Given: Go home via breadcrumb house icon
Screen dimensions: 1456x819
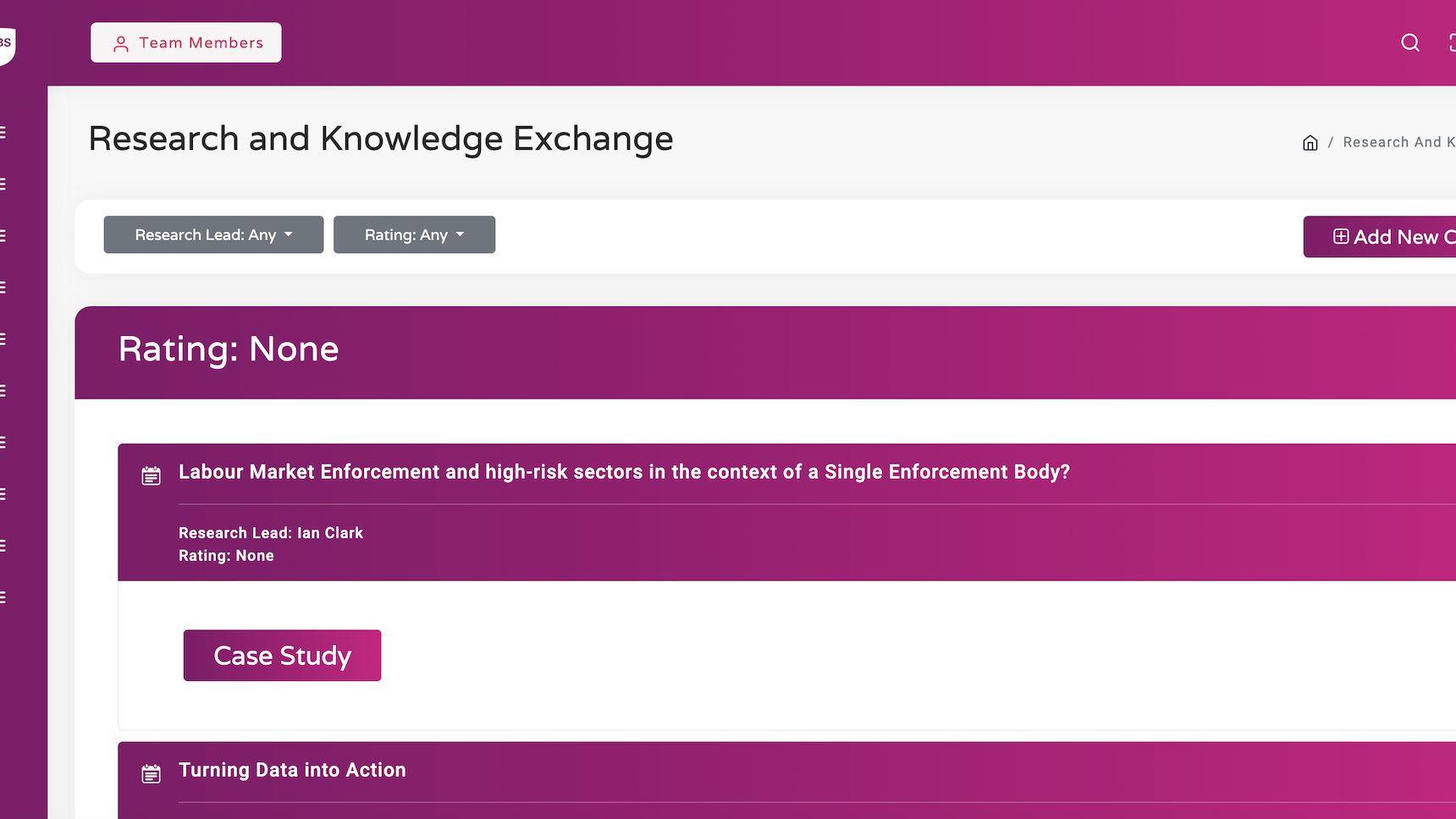Looking at the screenshot, I should (1310, 142).
